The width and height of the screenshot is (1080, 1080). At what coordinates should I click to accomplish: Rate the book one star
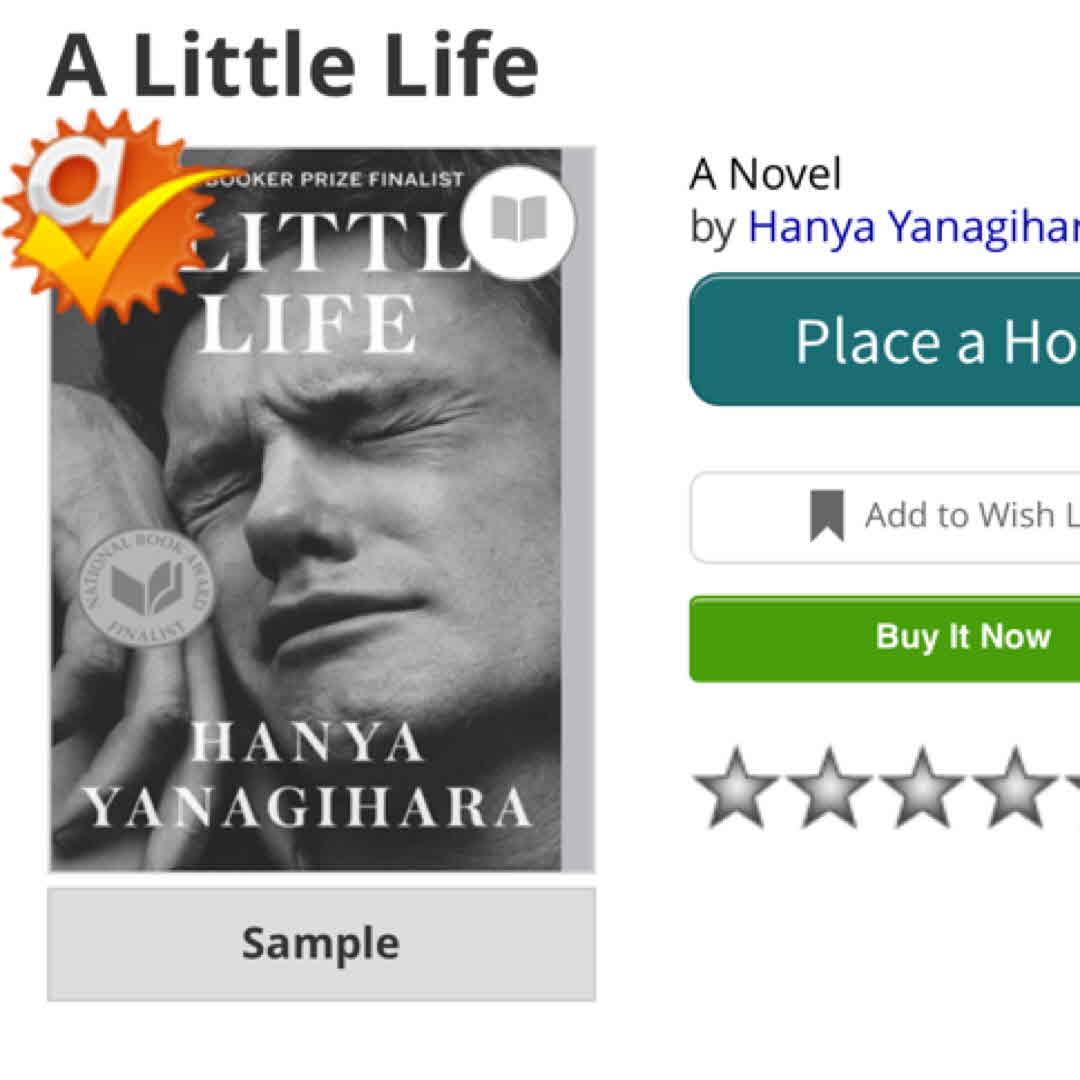pyautogui.click(x=735, y=787)
